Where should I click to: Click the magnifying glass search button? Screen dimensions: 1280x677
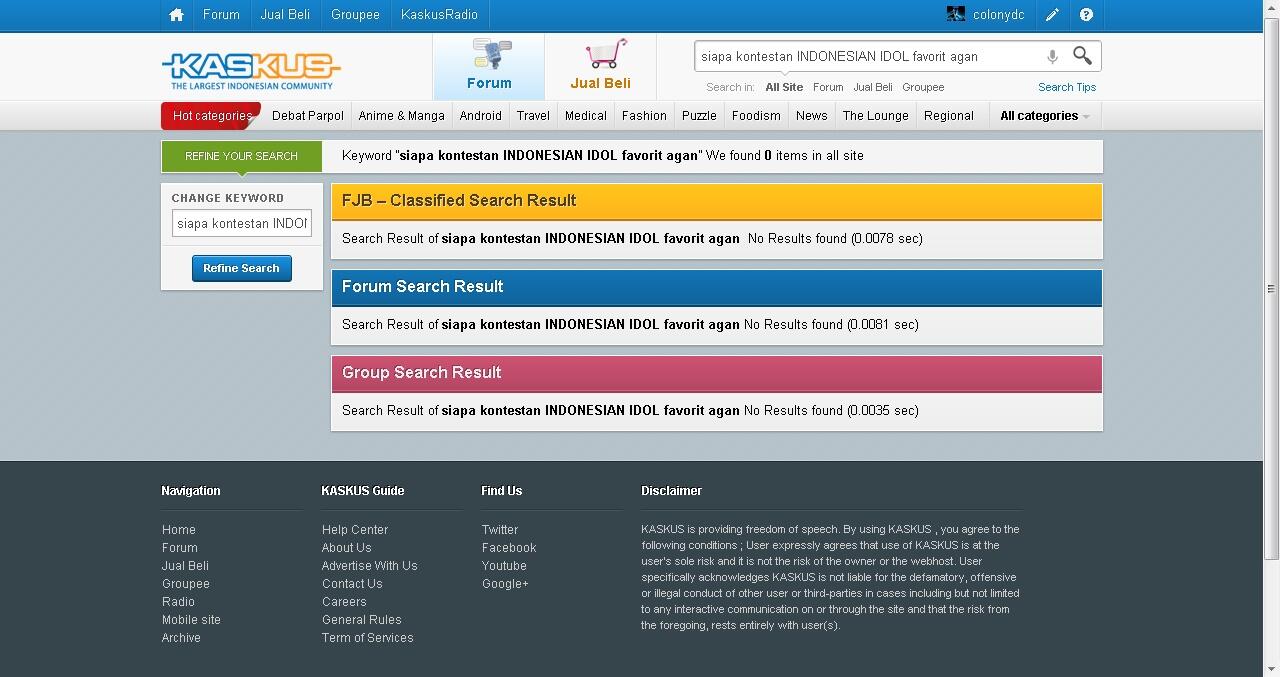tap(1082, 56)
